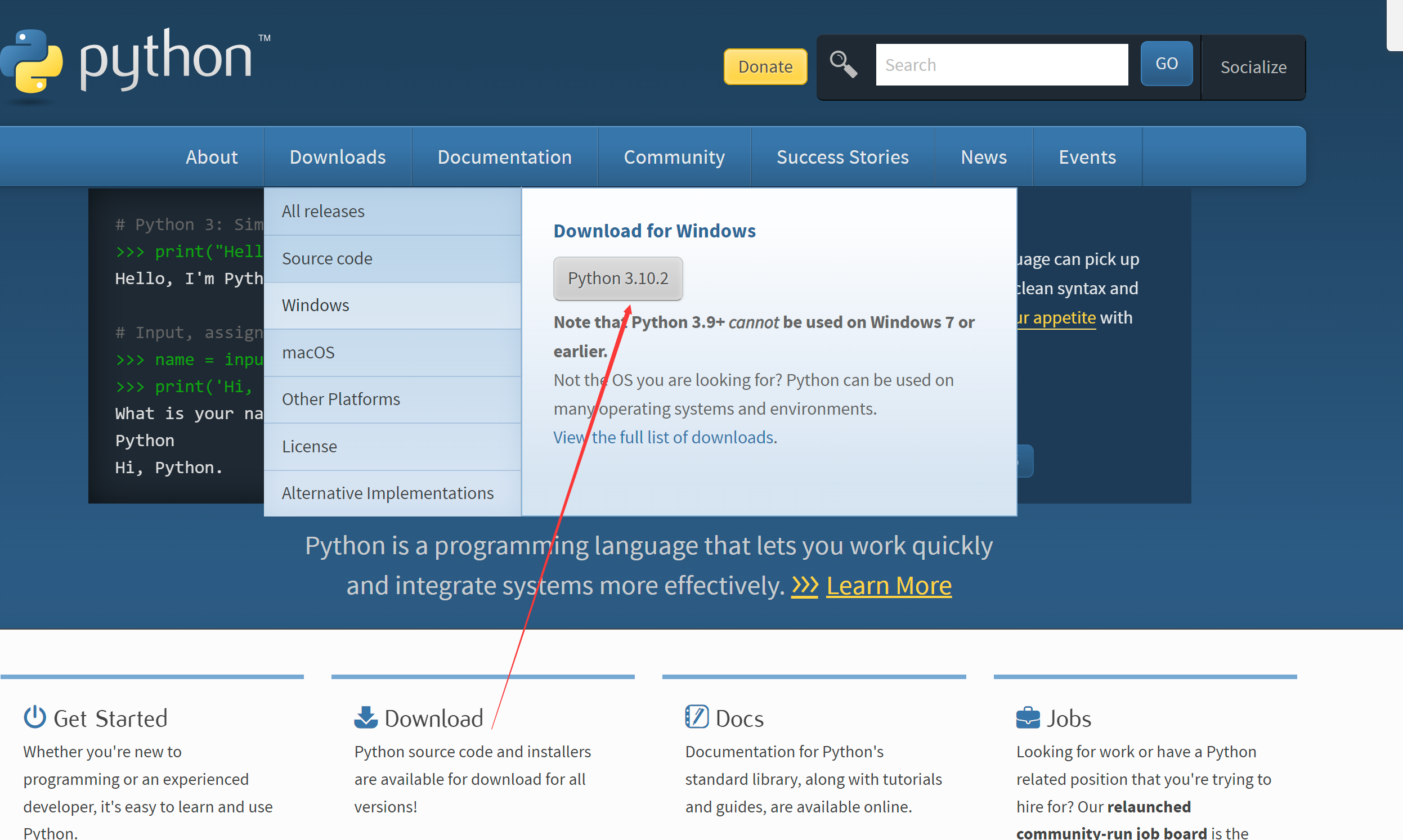Click the python wordmark text logo
This screenshot has height=840, width=1403.
point(167,60)
